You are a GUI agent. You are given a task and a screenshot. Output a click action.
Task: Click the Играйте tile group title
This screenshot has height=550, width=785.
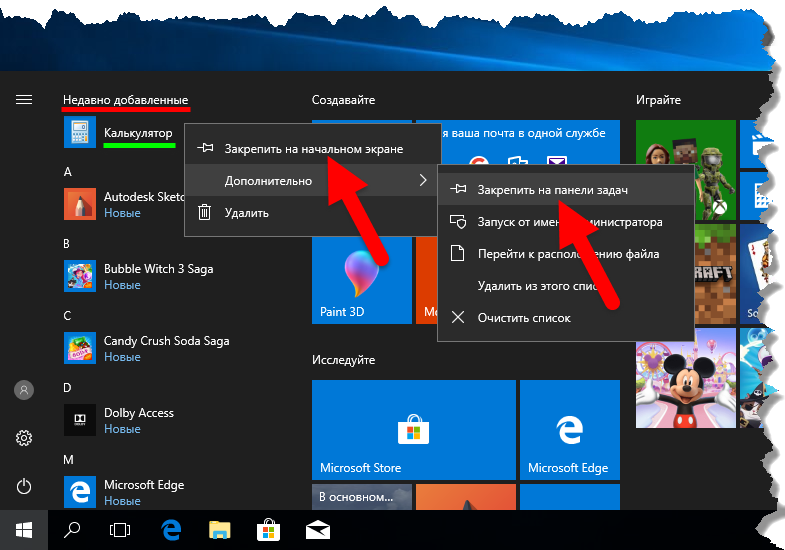pos(658,100)
